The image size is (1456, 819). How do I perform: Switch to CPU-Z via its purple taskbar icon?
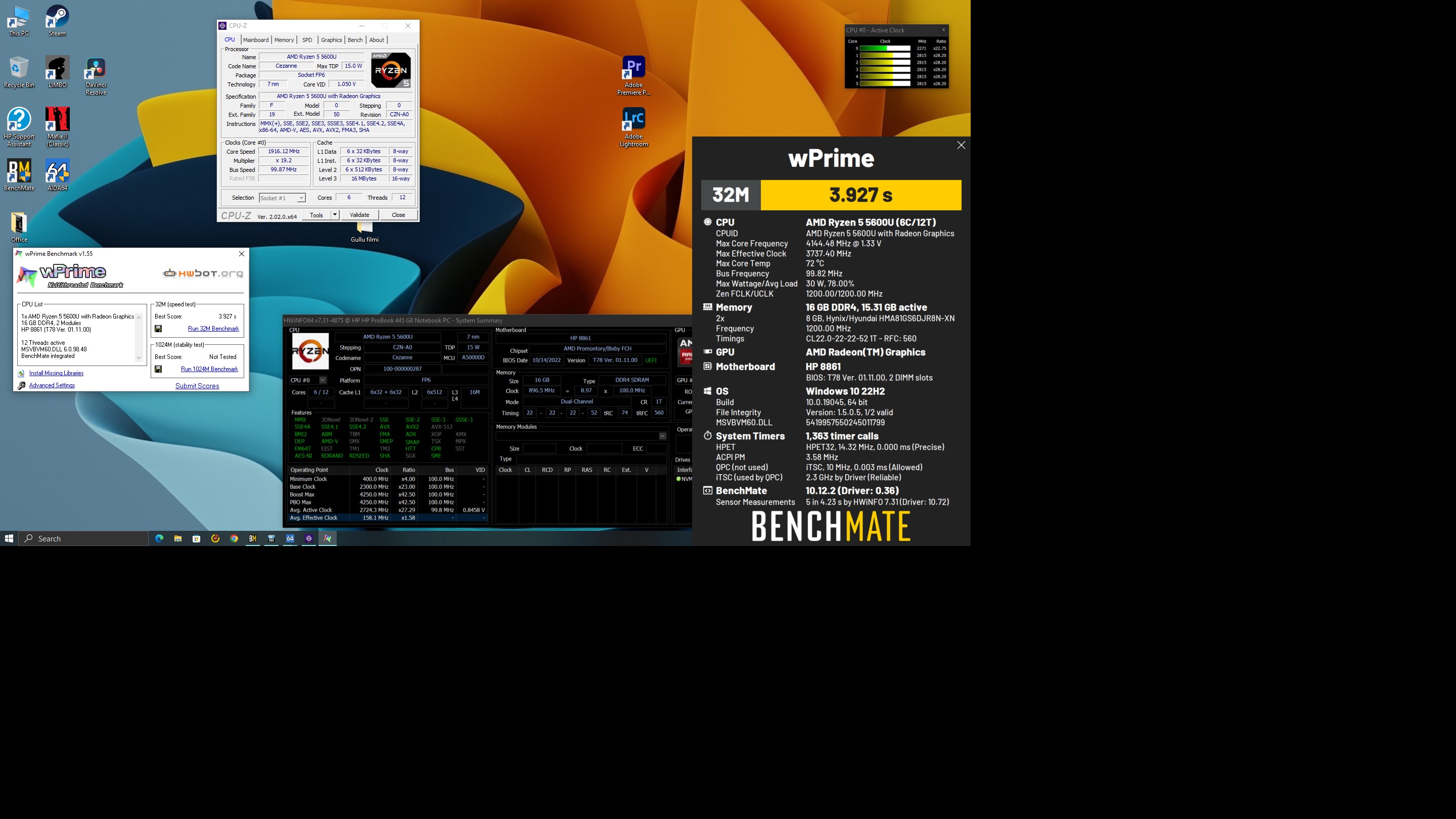point(308,538)
